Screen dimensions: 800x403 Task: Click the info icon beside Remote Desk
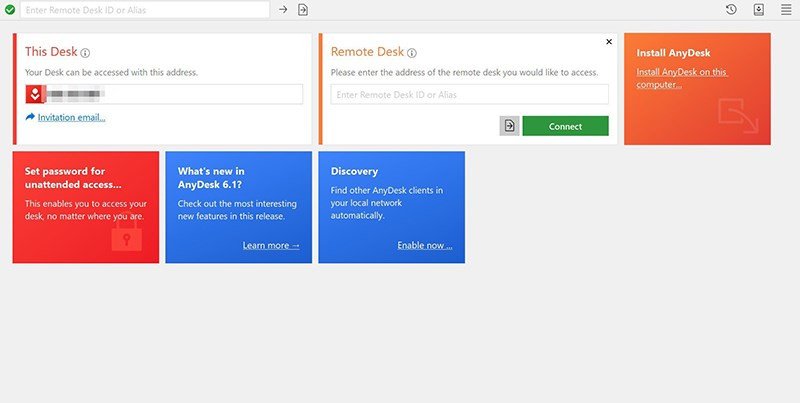coord(412,53)
